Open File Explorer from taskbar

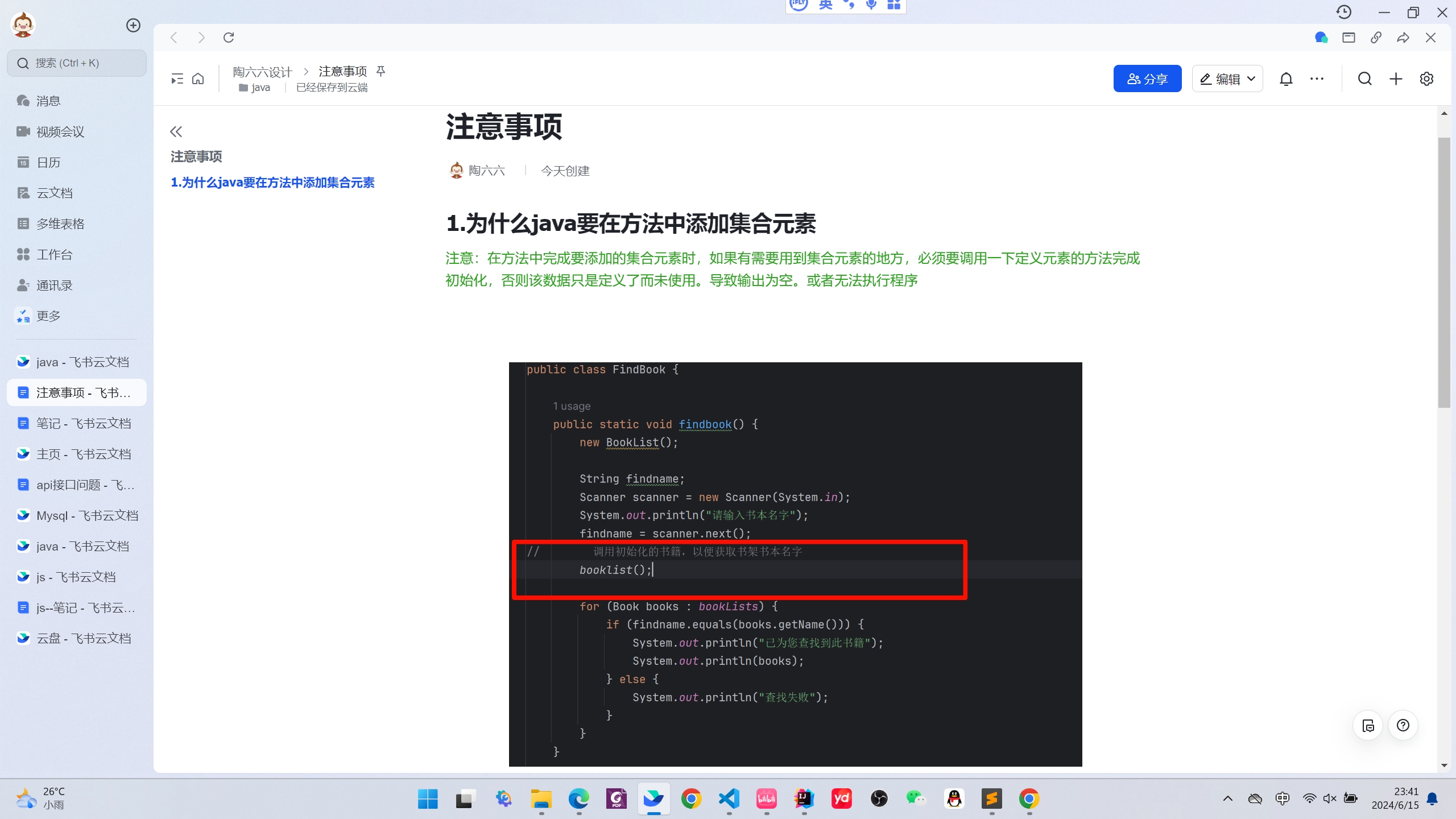541,799
